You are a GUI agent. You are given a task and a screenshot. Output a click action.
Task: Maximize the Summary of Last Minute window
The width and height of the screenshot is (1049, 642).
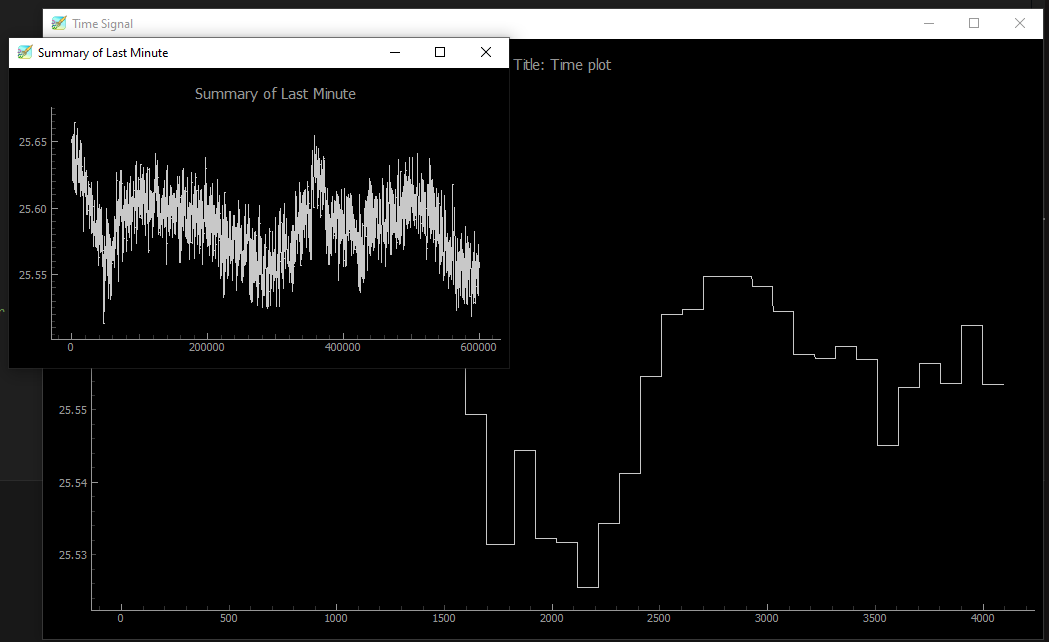tap(440, 52)
